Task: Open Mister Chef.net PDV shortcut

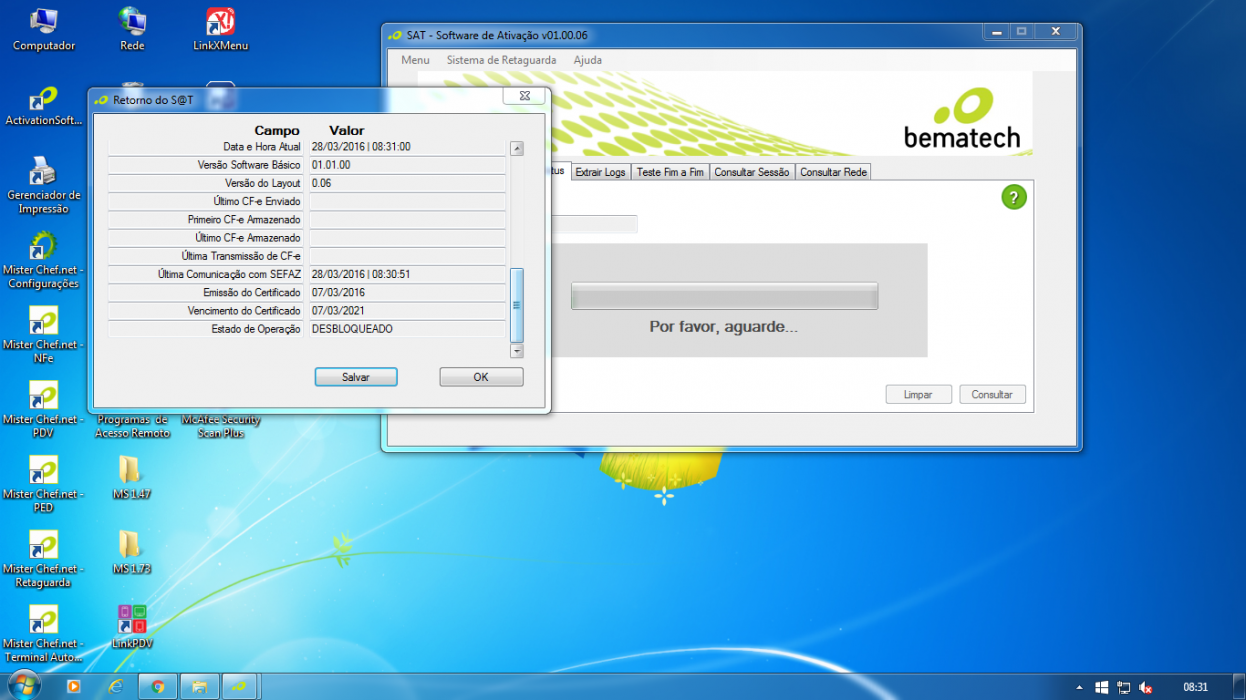Action: (x=44, y=410)
